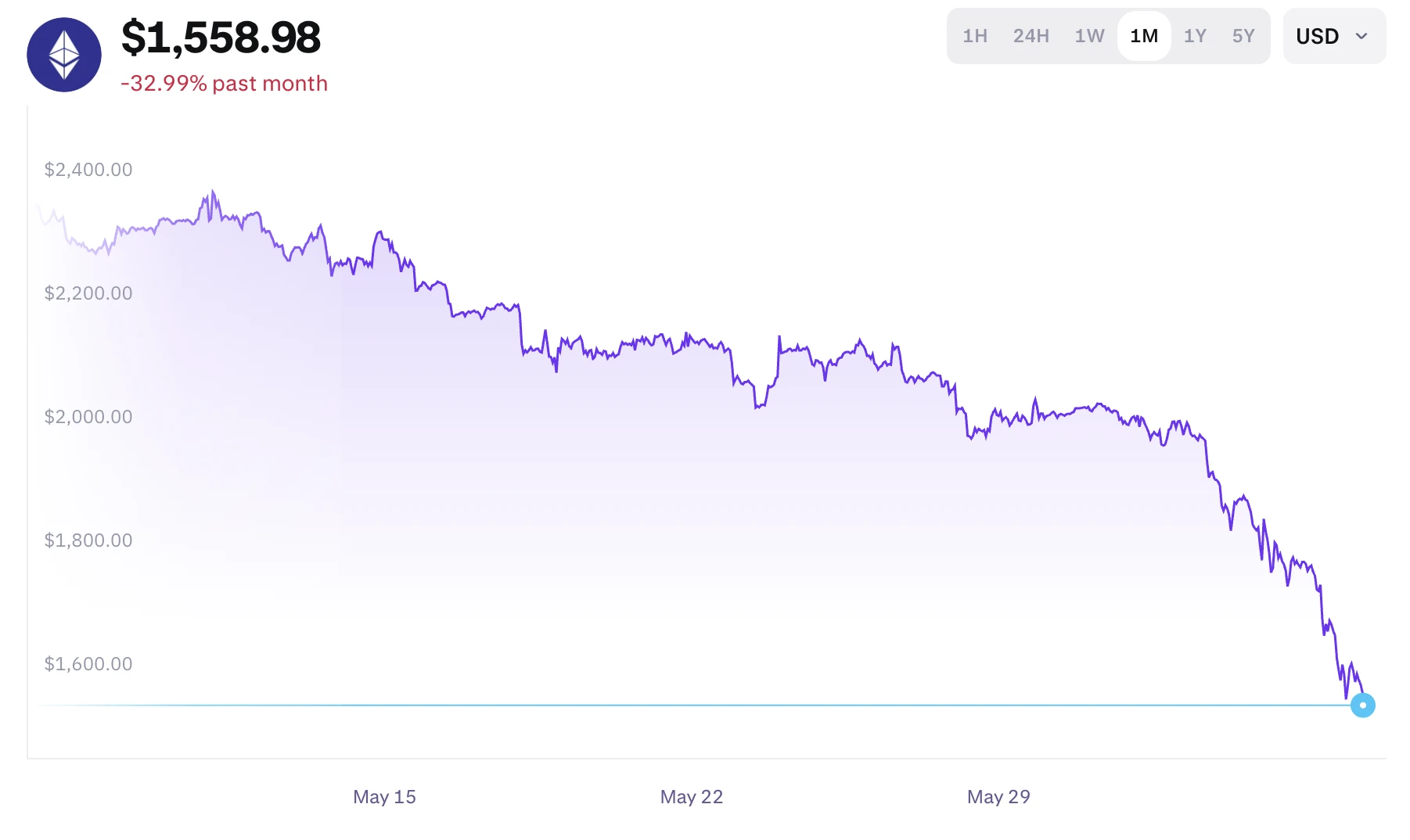Click the $2,000.00 price axis label

(88, 416)
